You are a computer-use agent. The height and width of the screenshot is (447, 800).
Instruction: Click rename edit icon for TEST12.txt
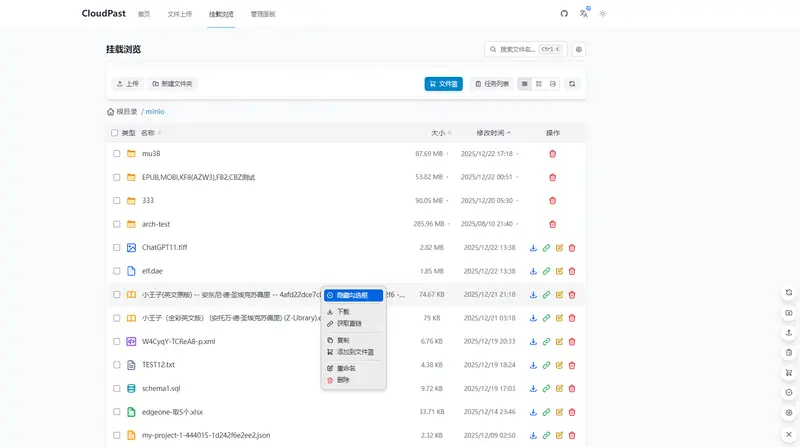coord(559,365)
